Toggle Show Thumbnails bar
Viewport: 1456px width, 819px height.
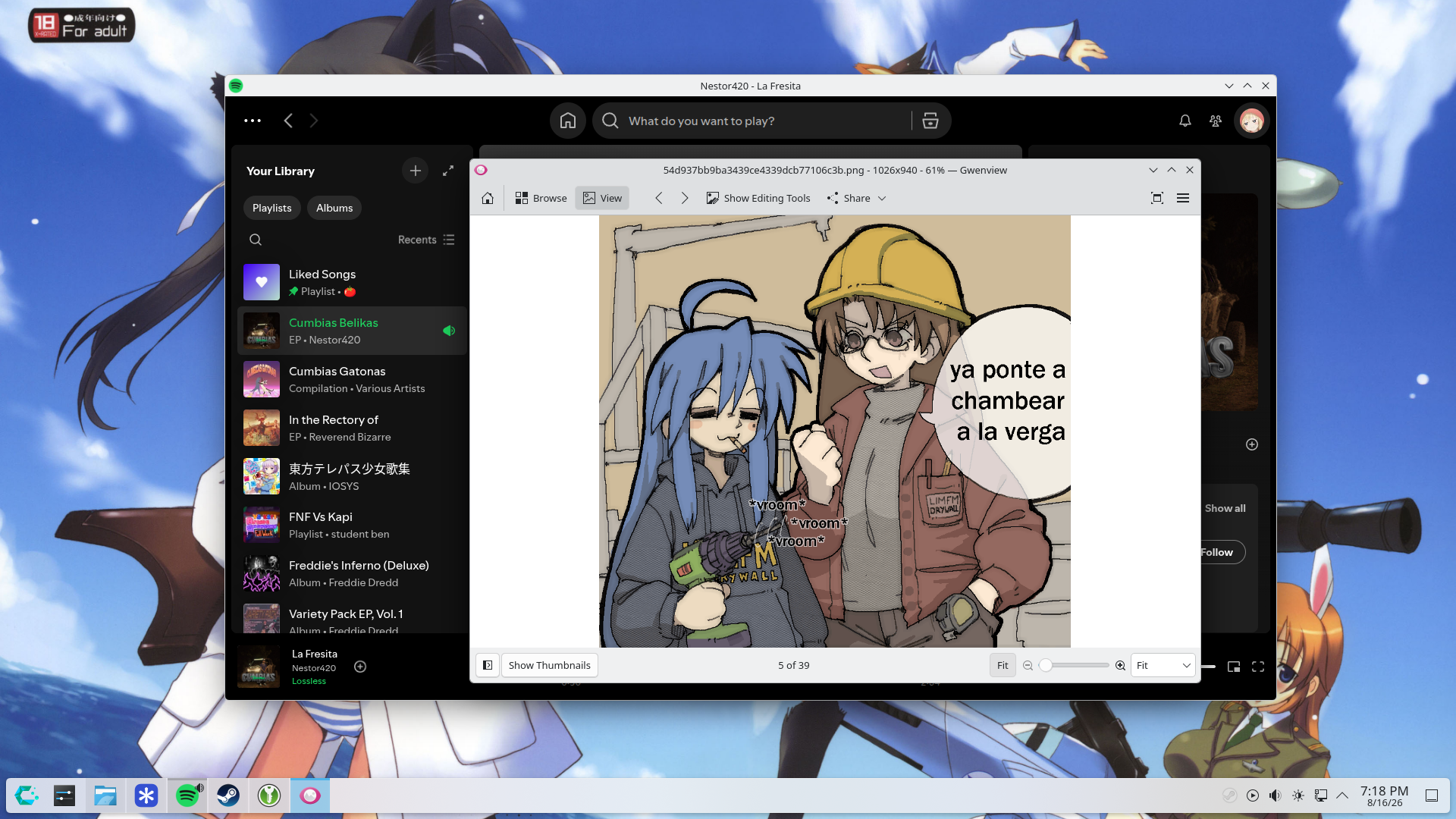pyautogui.click(x=549, y=666)
